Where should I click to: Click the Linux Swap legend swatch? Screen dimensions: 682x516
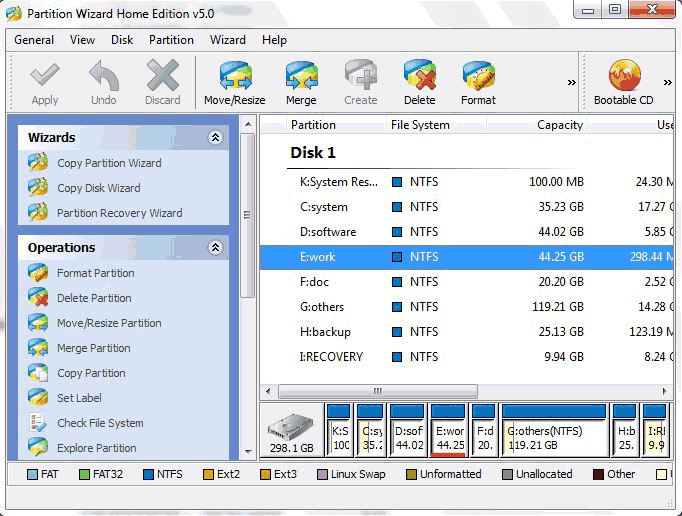click(322, 475)
